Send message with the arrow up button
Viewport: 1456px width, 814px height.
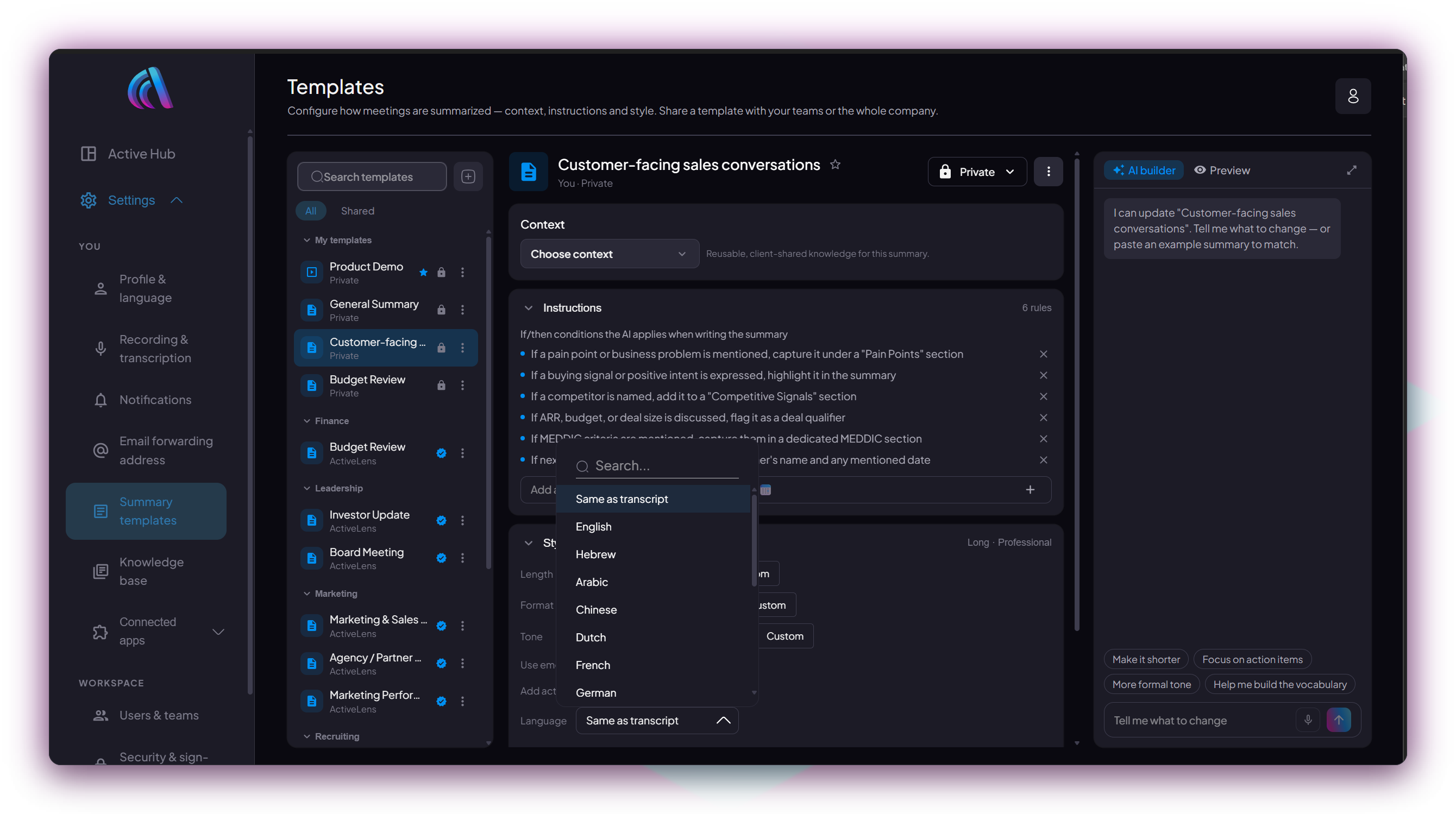click(1339, 720)
